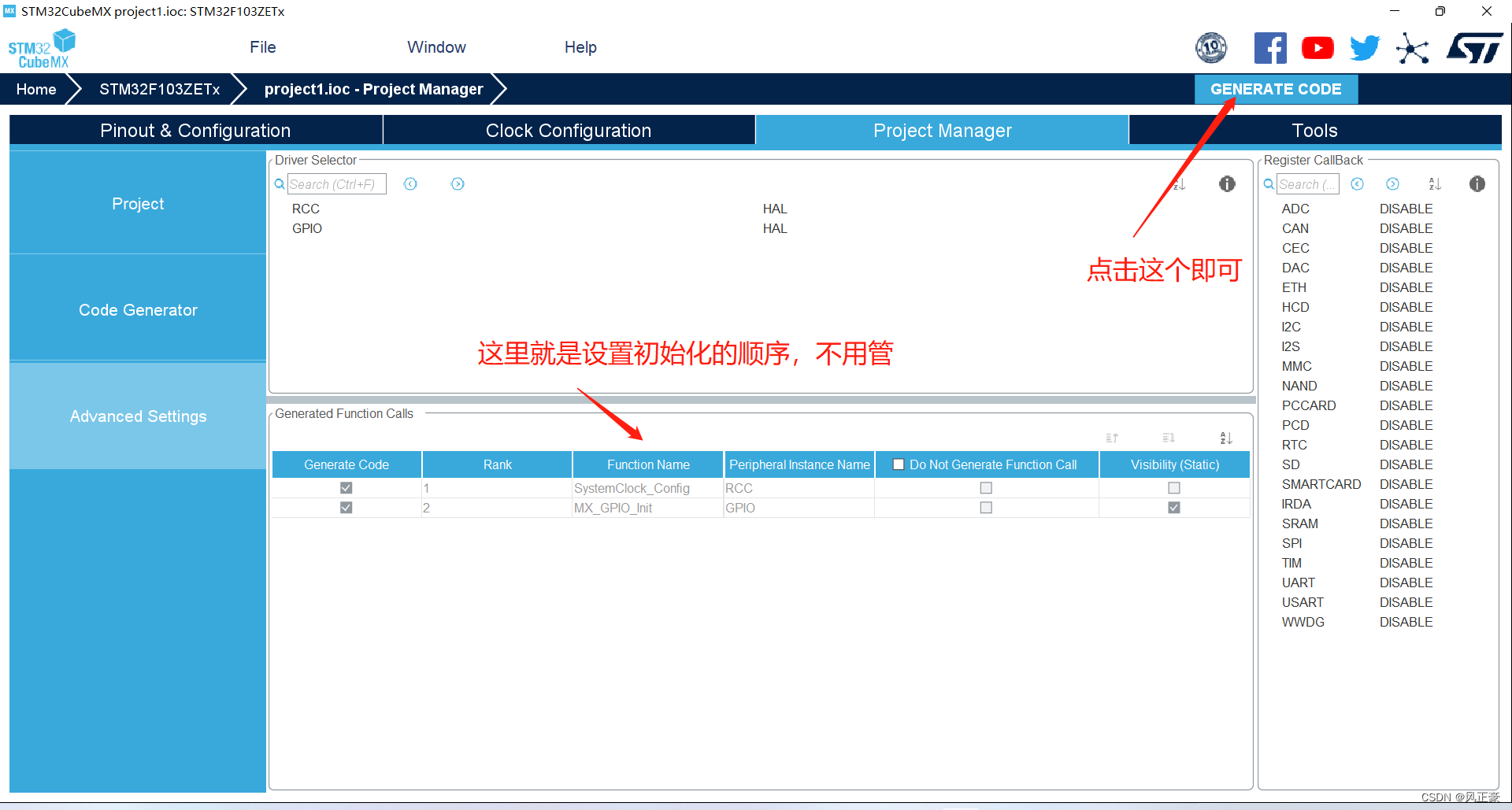The image size is (1512, 810).
Task: Move function call rank up icon
Action: [1112, 438]
